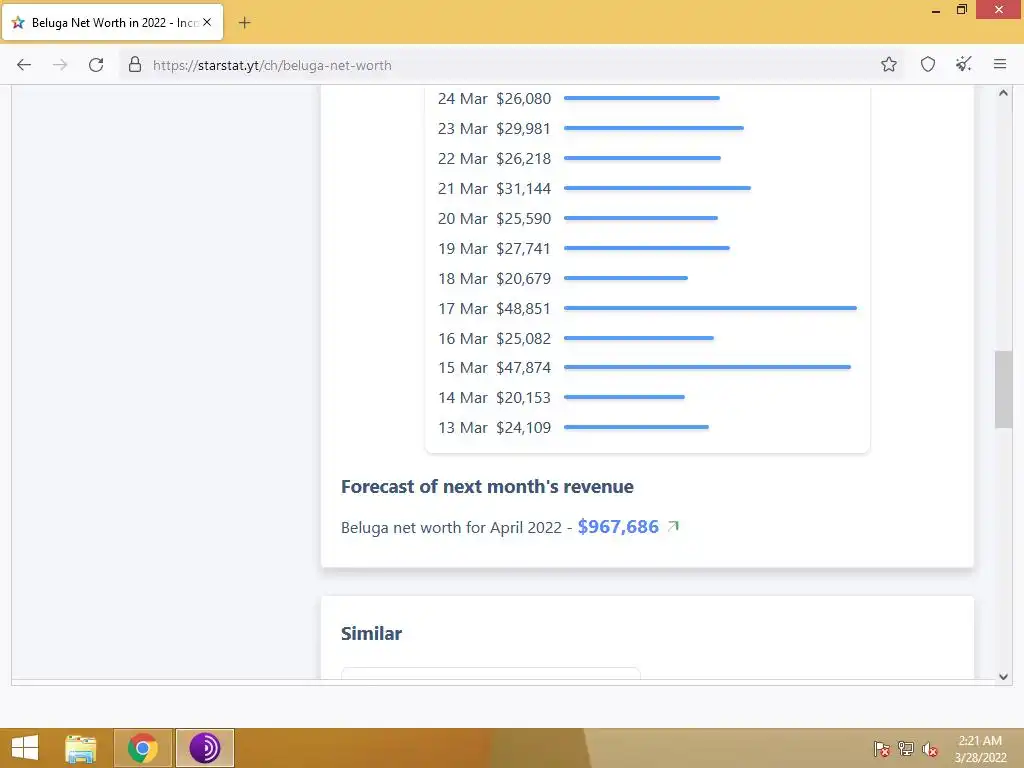This screenshot has width=1024, height=768.
Task: Select the 18 Mar $20,679 row
Action: [x=647, y=279]
